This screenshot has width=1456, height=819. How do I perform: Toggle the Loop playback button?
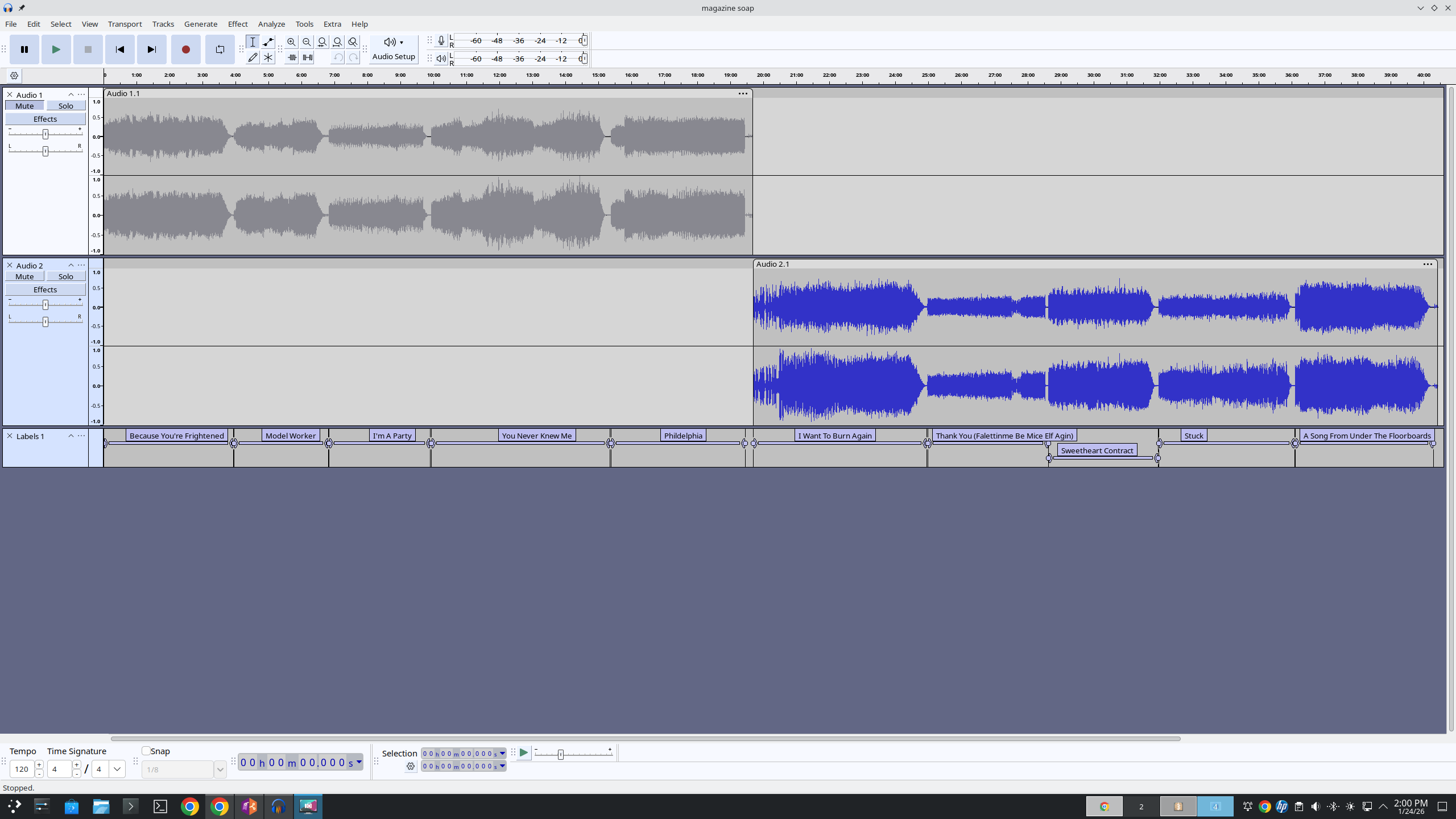point(220,49)
